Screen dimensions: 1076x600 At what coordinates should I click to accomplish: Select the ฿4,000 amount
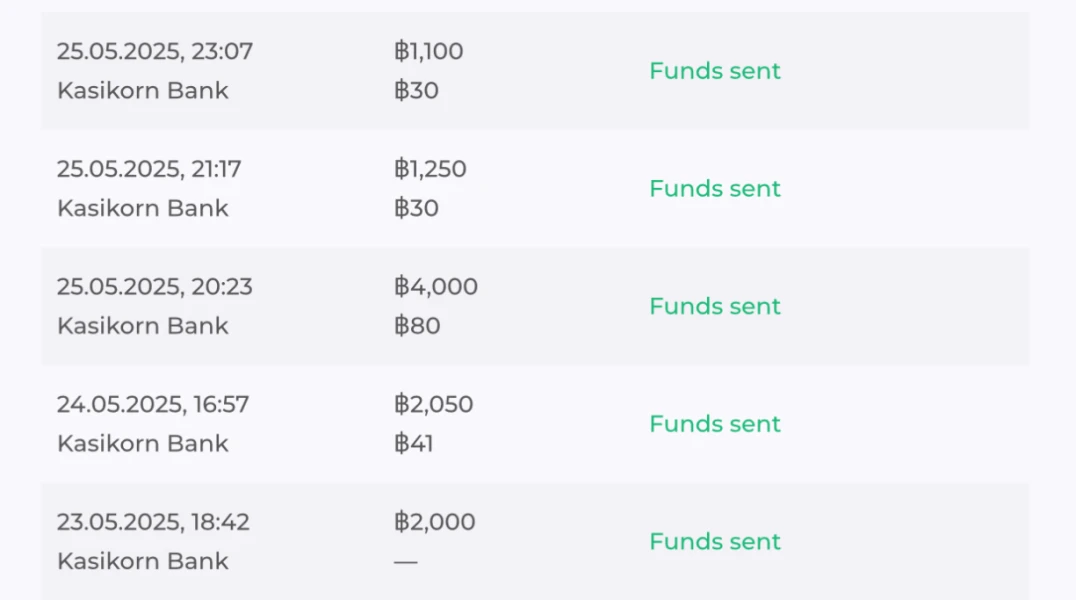coord(436,287)
